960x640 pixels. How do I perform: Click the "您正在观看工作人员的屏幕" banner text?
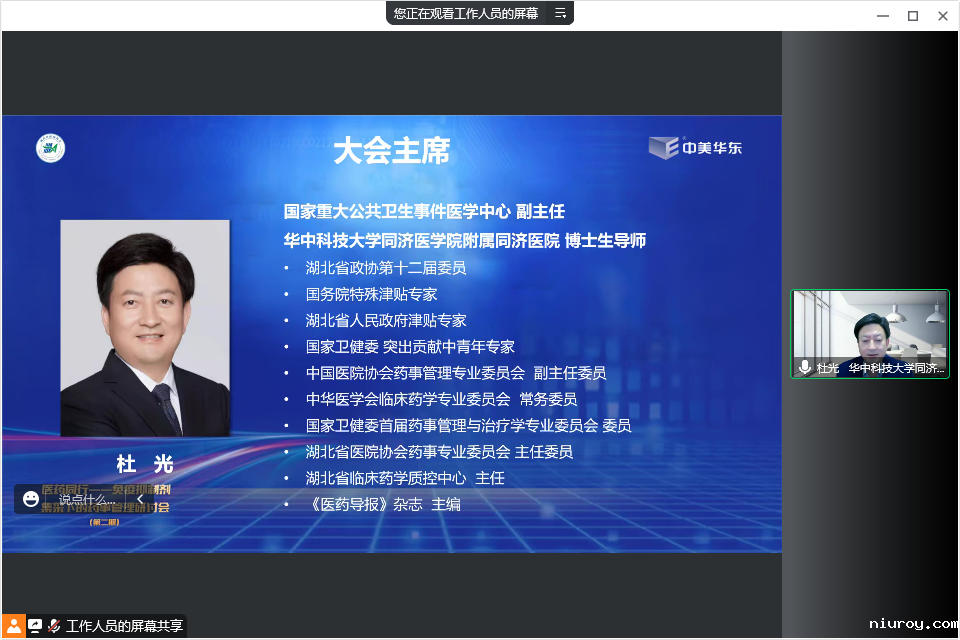pos(465,13)
